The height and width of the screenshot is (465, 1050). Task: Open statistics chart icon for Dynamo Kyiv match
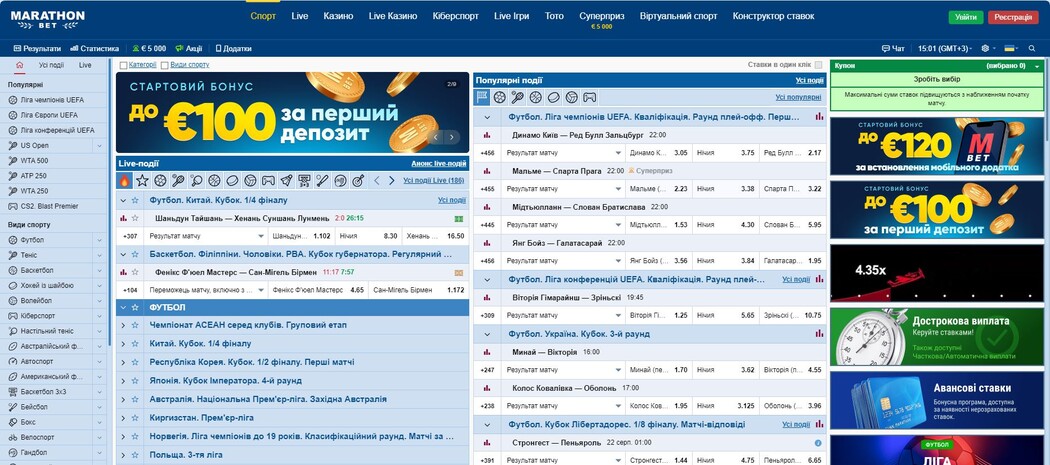pyautogui.click(x=486, y=135)
